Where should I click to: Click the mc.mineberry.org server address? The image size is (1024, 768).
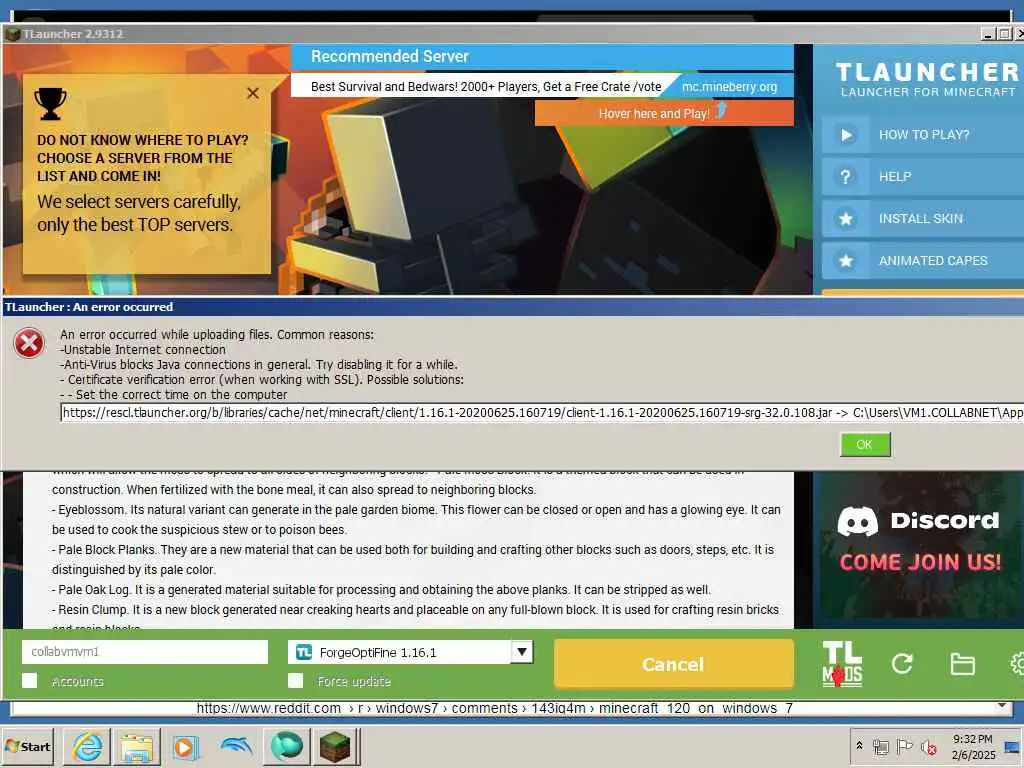(729, 87)
